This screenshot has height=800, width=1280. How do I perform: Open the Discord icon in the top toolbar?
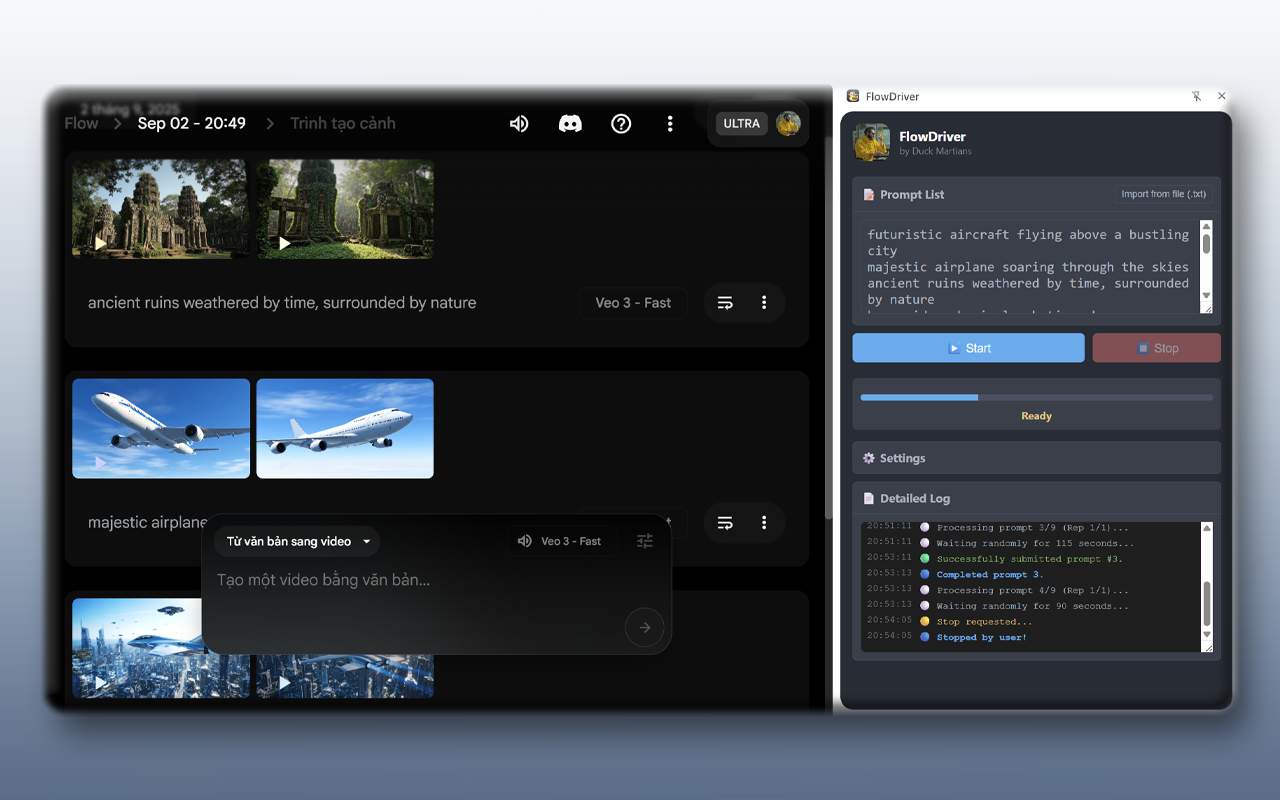570,123
